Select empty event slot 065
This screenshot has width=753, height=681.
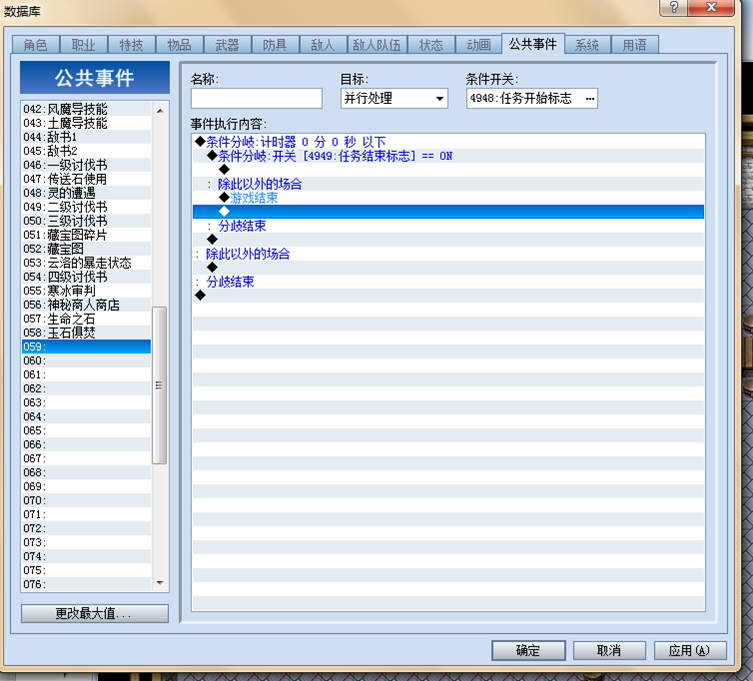86,430
